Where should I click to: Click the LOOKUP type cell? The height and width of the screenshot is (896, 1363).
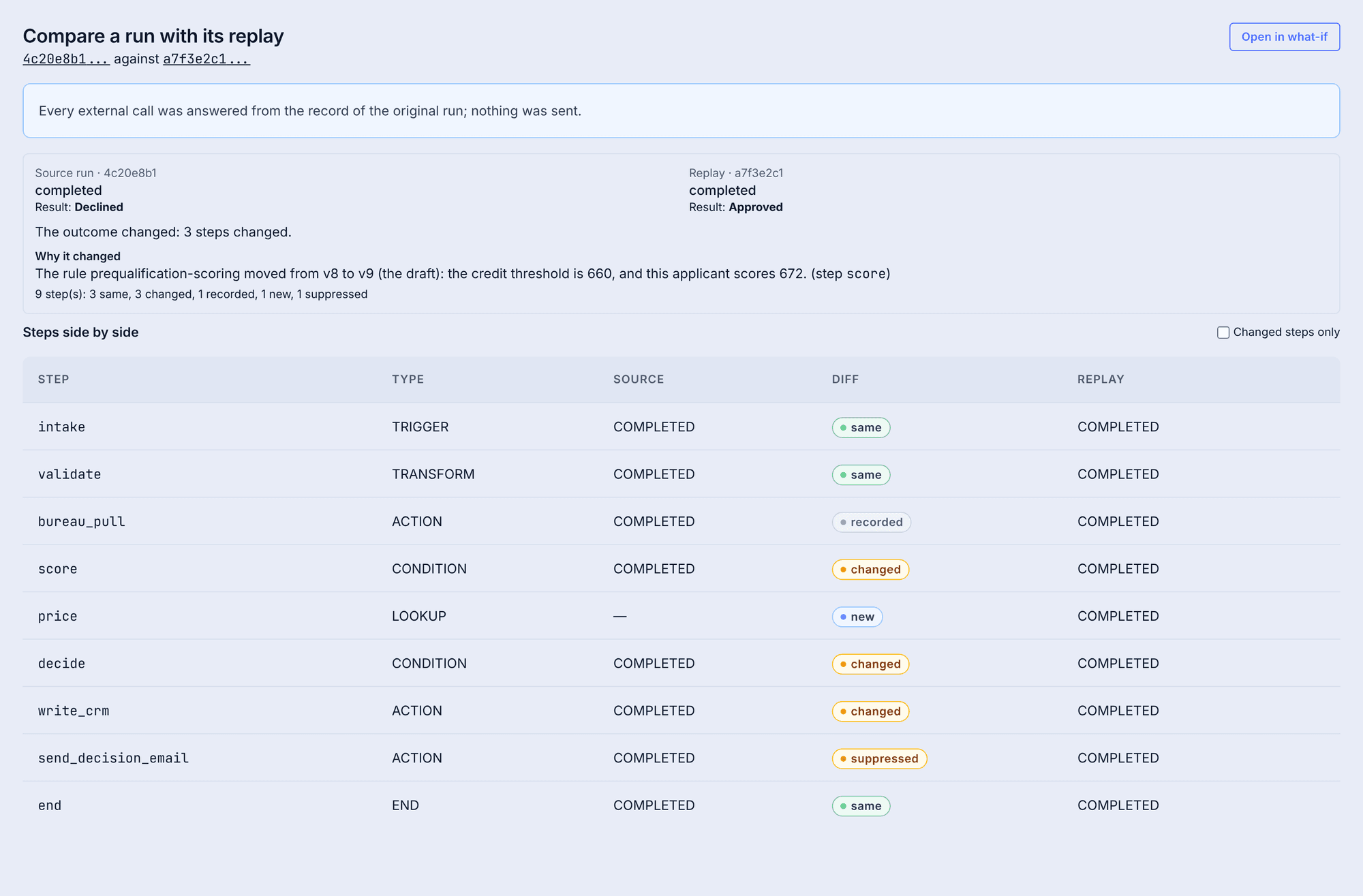419,616
